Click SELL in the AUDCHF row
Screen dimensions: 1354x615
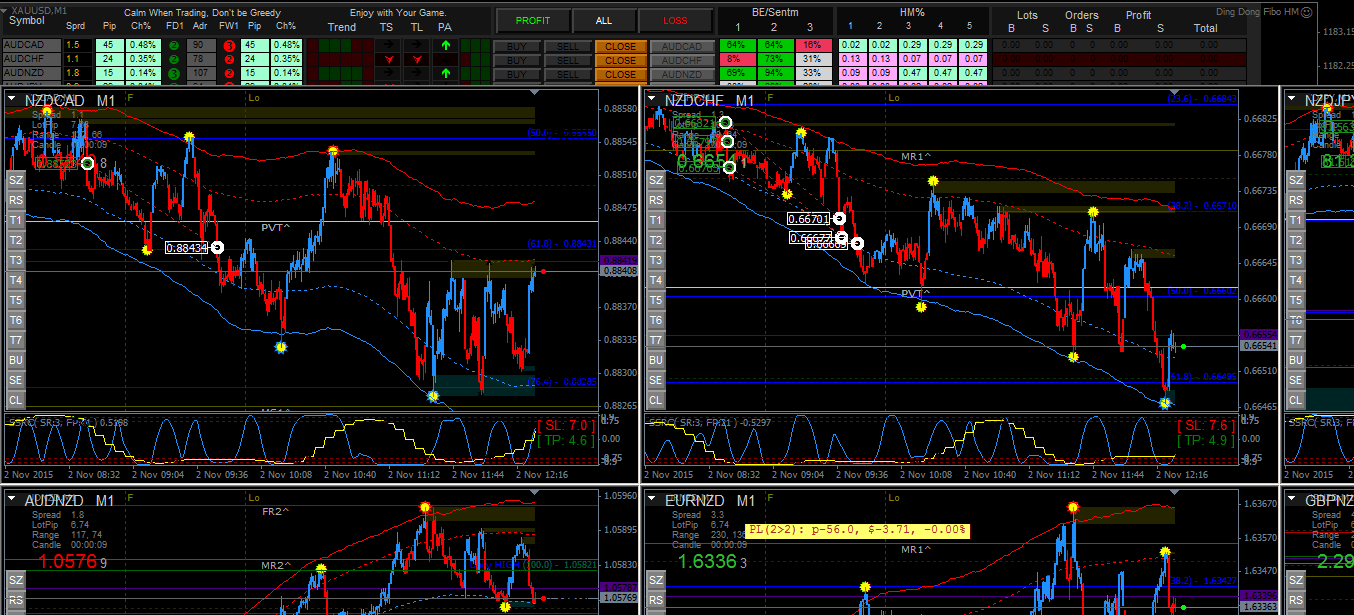(567, 60)
